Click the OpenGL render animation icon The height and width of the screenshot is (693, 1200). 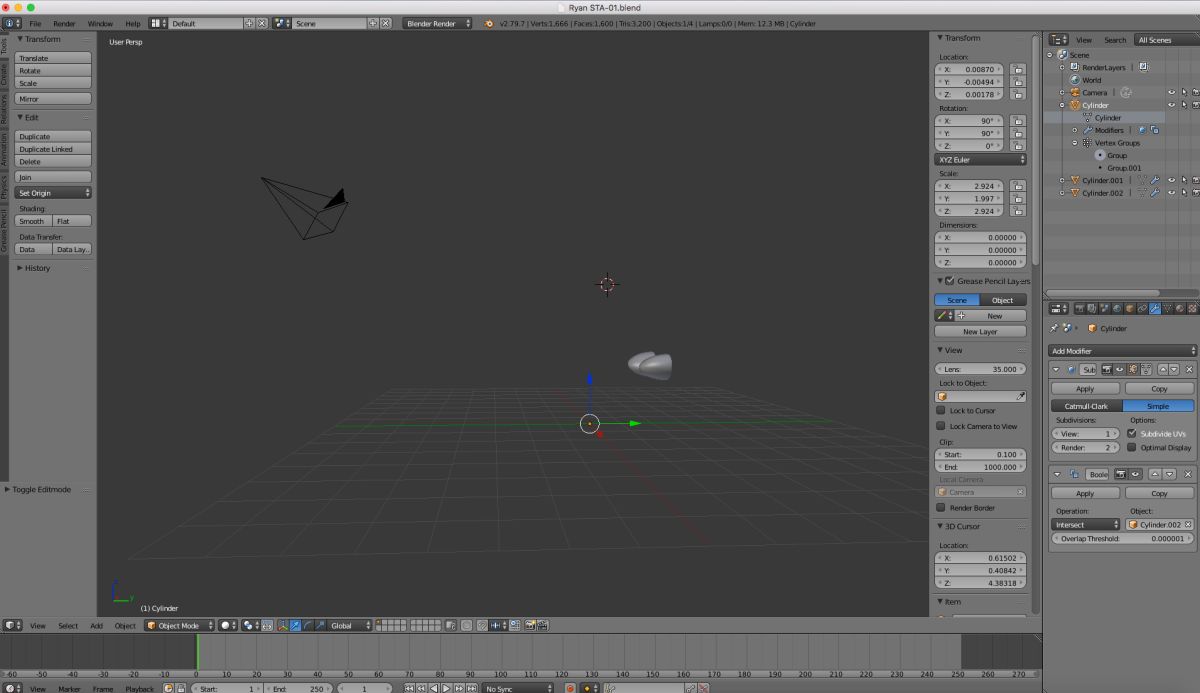543,625
